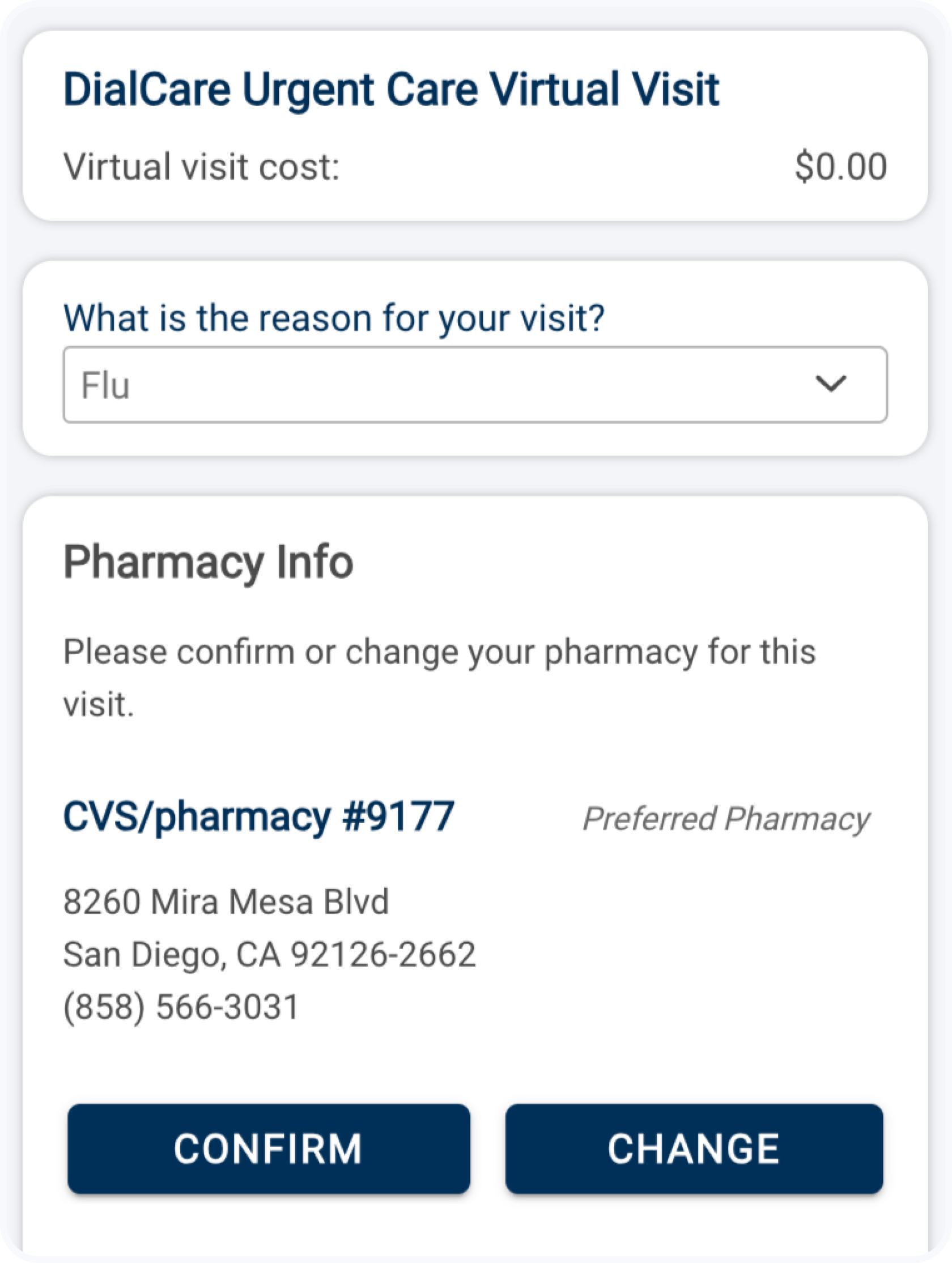Viewport: 952px width, 1263px height.
Task: Tap the Pharmacy Info heading
Action: [209, 563]
